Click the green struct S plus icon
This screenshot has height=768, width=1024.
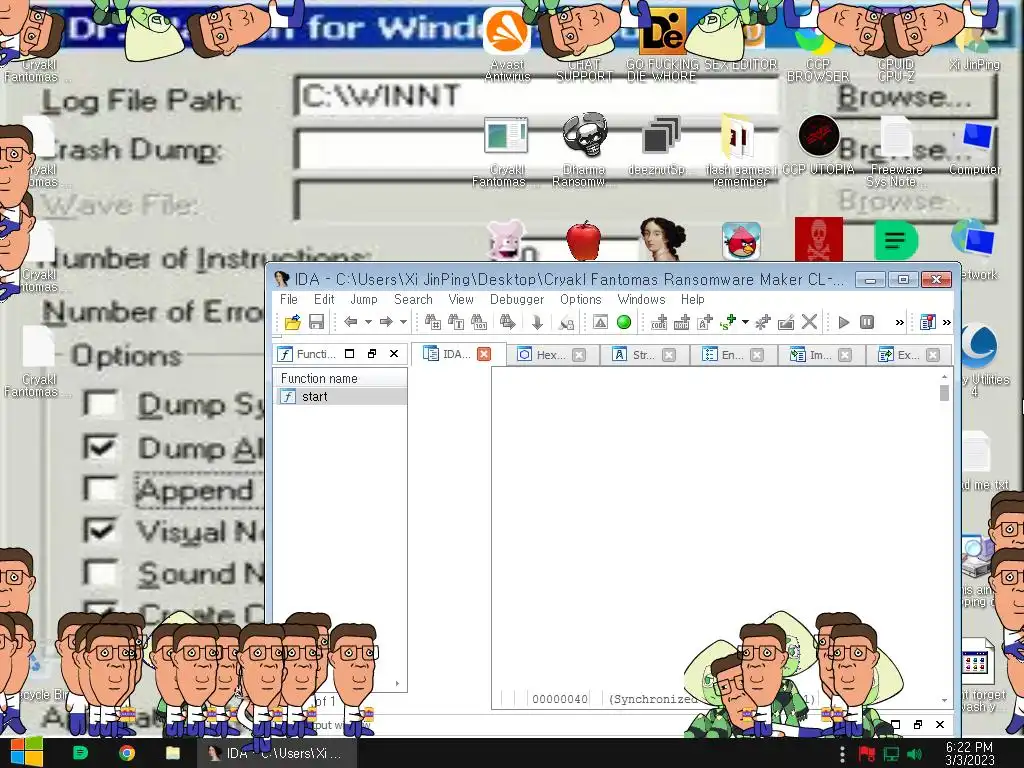728,322
